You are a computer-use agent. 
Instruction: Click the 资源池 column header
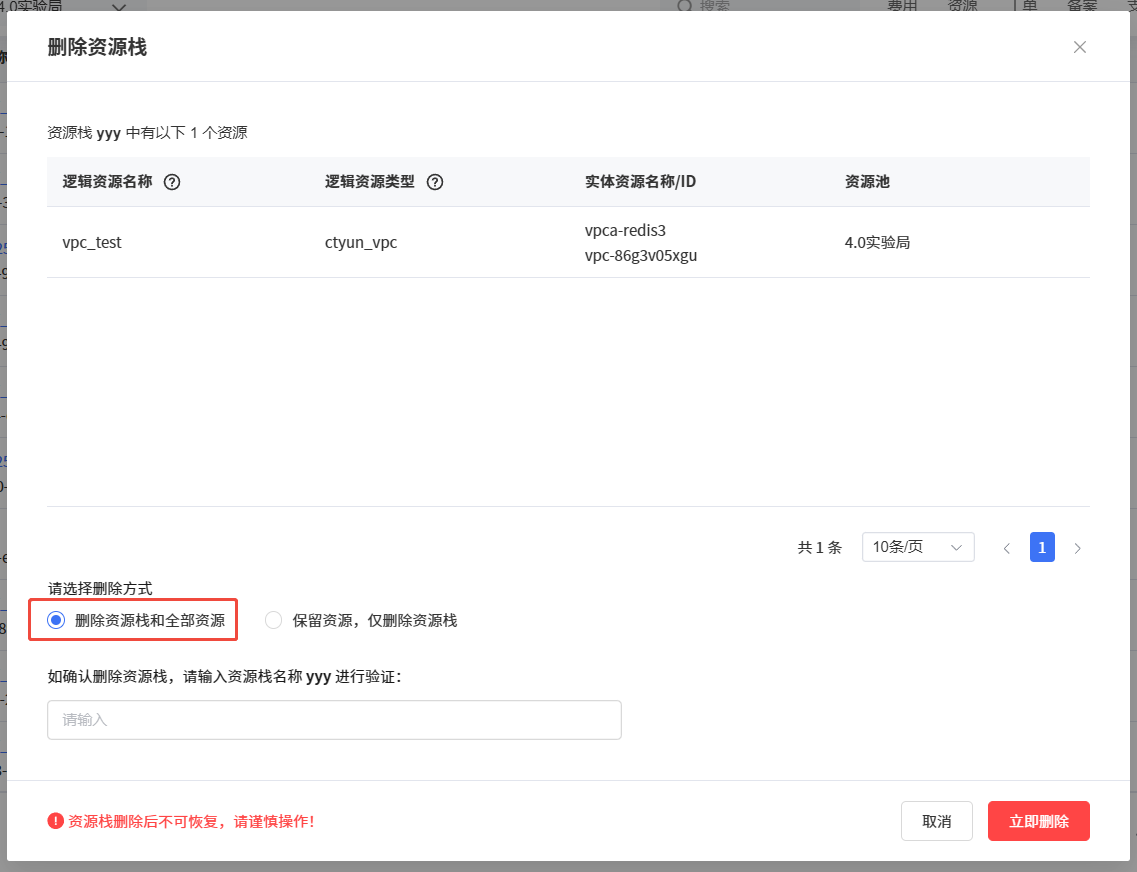[x=867, y=182]
